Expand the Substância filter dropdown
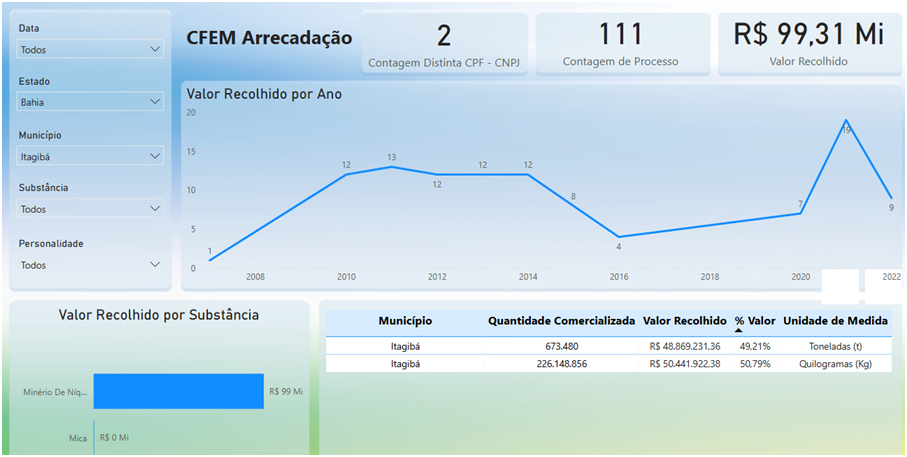Screen dimensions: 907x457 coord(90,209)
